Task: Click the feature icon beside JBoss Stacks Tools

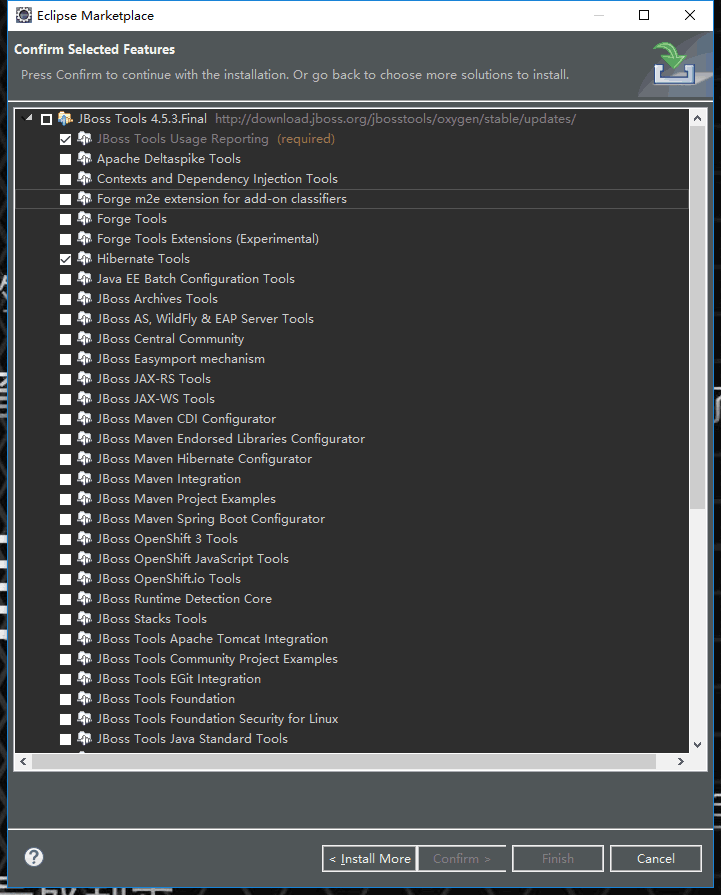Action: (x=84, y=619)
